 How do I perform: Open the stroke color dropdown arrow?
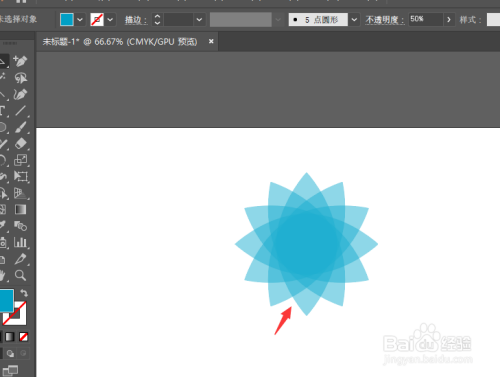[x=110, y=19]
